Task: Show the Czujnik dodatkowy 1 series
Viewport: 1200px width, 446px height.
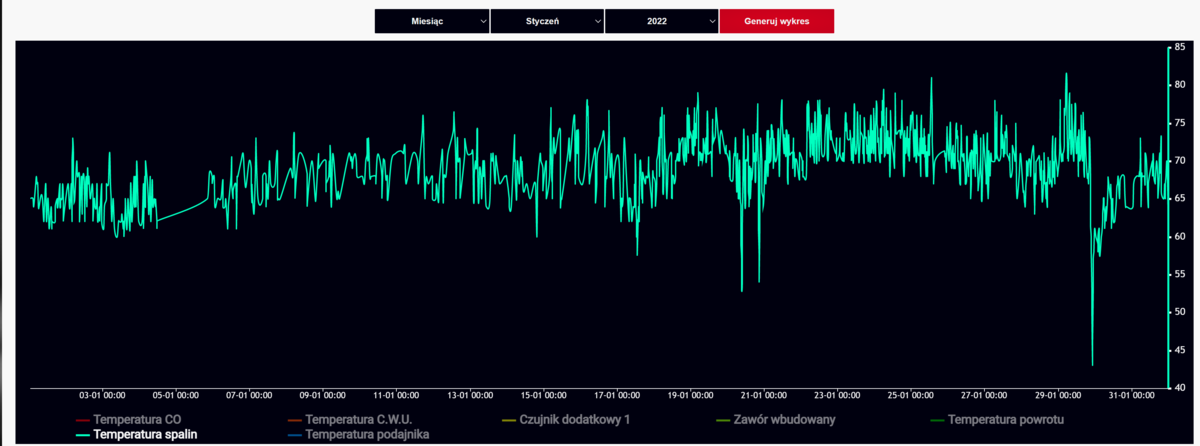Action: (575, 419)
